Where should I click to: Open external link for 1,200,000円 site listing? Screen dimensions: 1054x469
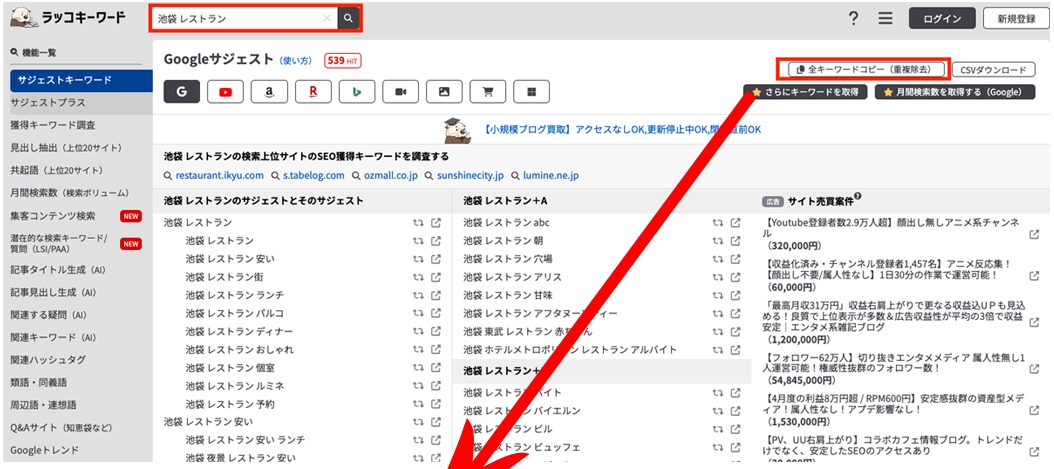[x=1034, y=322]
